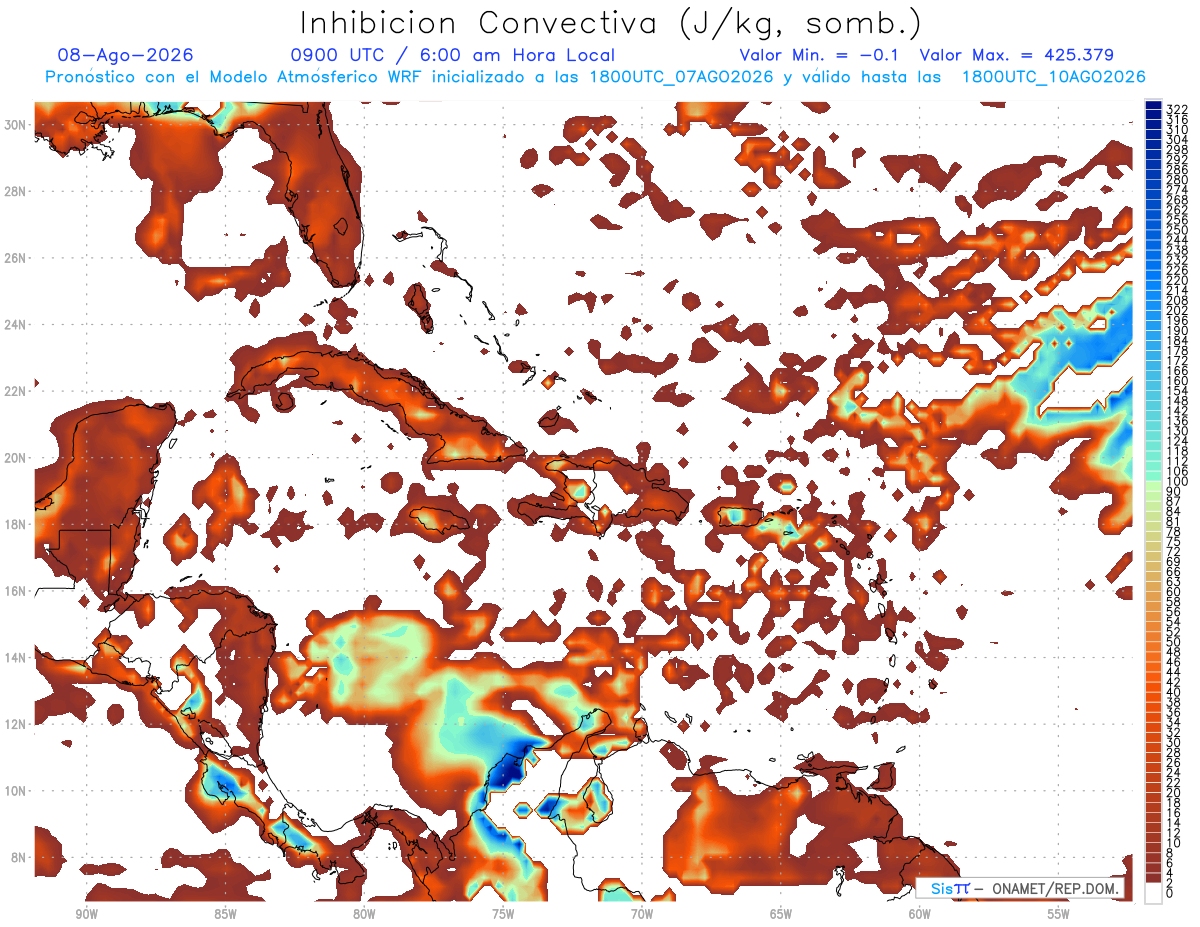This screenshot has height=927, width=1200.
Task: Click the '50' value on the color scale
Action: point(1173,641)
